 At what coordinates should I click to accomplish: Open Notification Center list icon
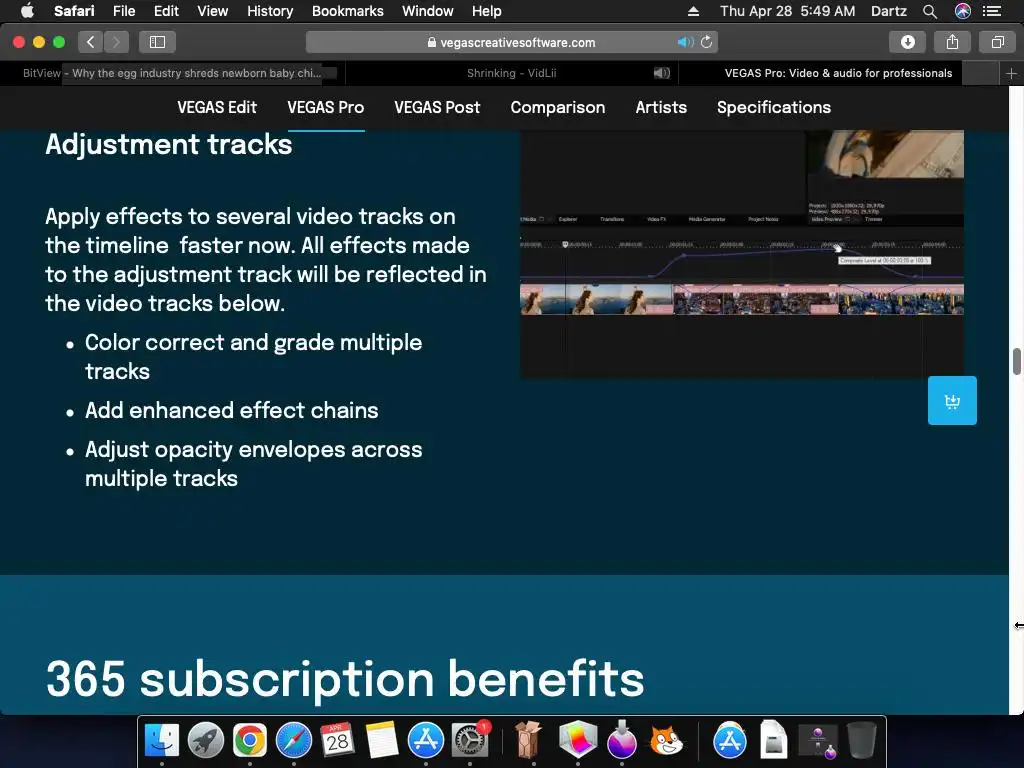click(992, 11)
